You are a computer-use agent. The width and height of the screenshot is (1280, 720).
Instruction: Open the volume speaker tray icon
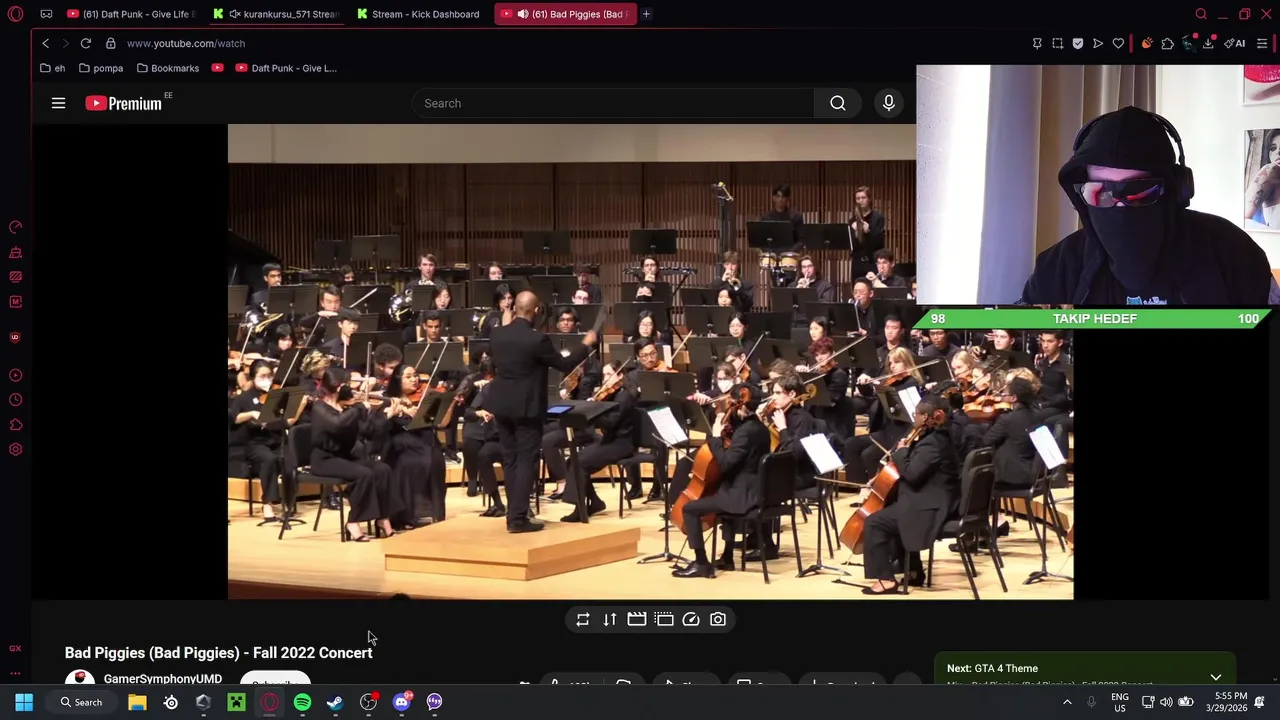click(1166, 702)
